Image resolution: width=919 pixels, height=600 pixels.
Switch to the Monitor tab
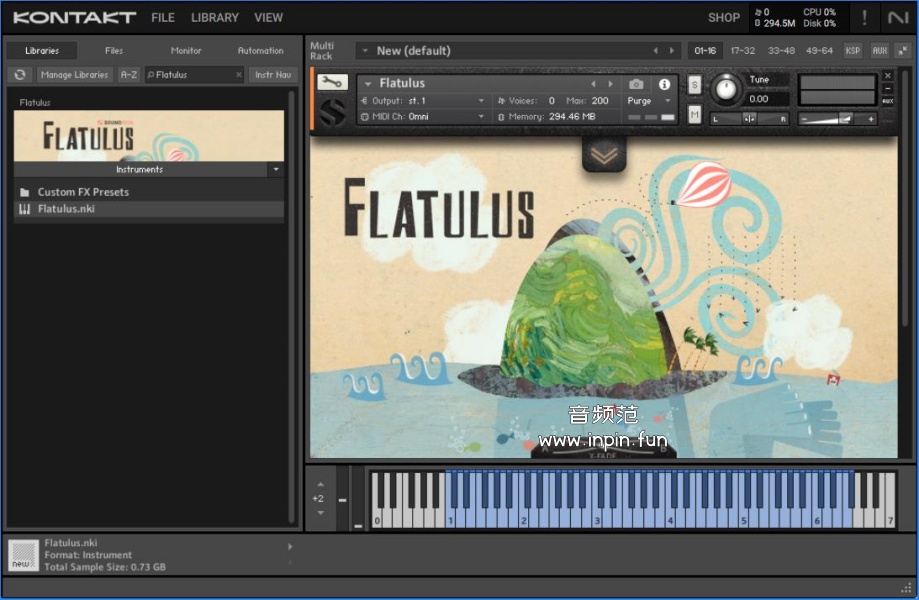(x=186, y=51)
